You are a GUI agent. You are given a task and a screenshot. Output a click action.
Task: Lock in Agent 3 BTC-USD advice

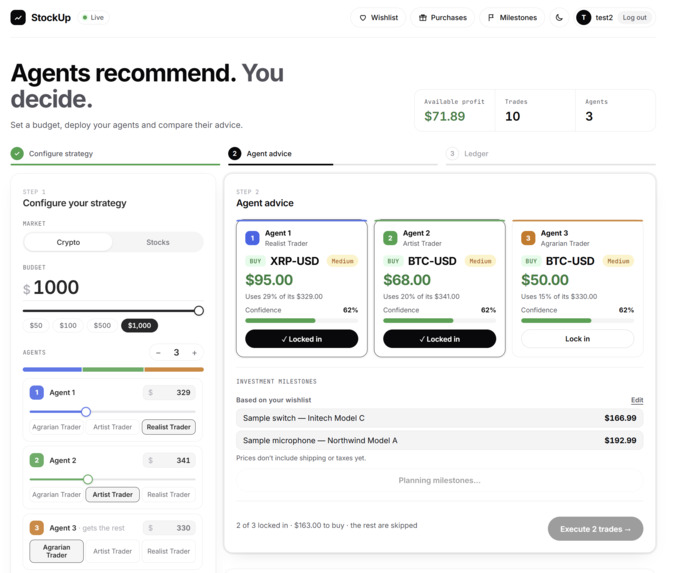coord(577,339)
